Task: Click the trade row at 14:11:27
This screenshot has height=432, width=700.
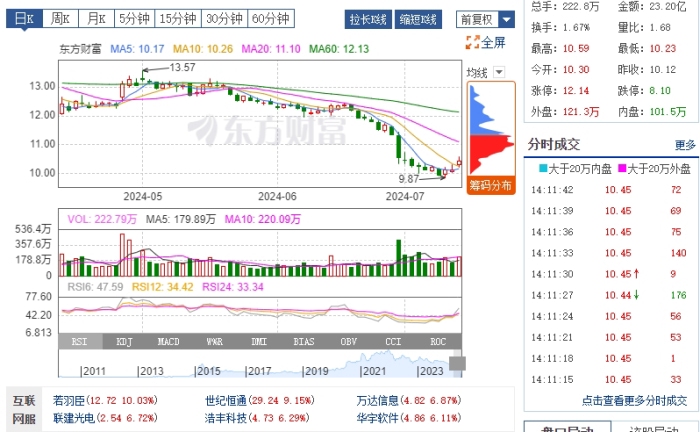Action: (609, 295)
